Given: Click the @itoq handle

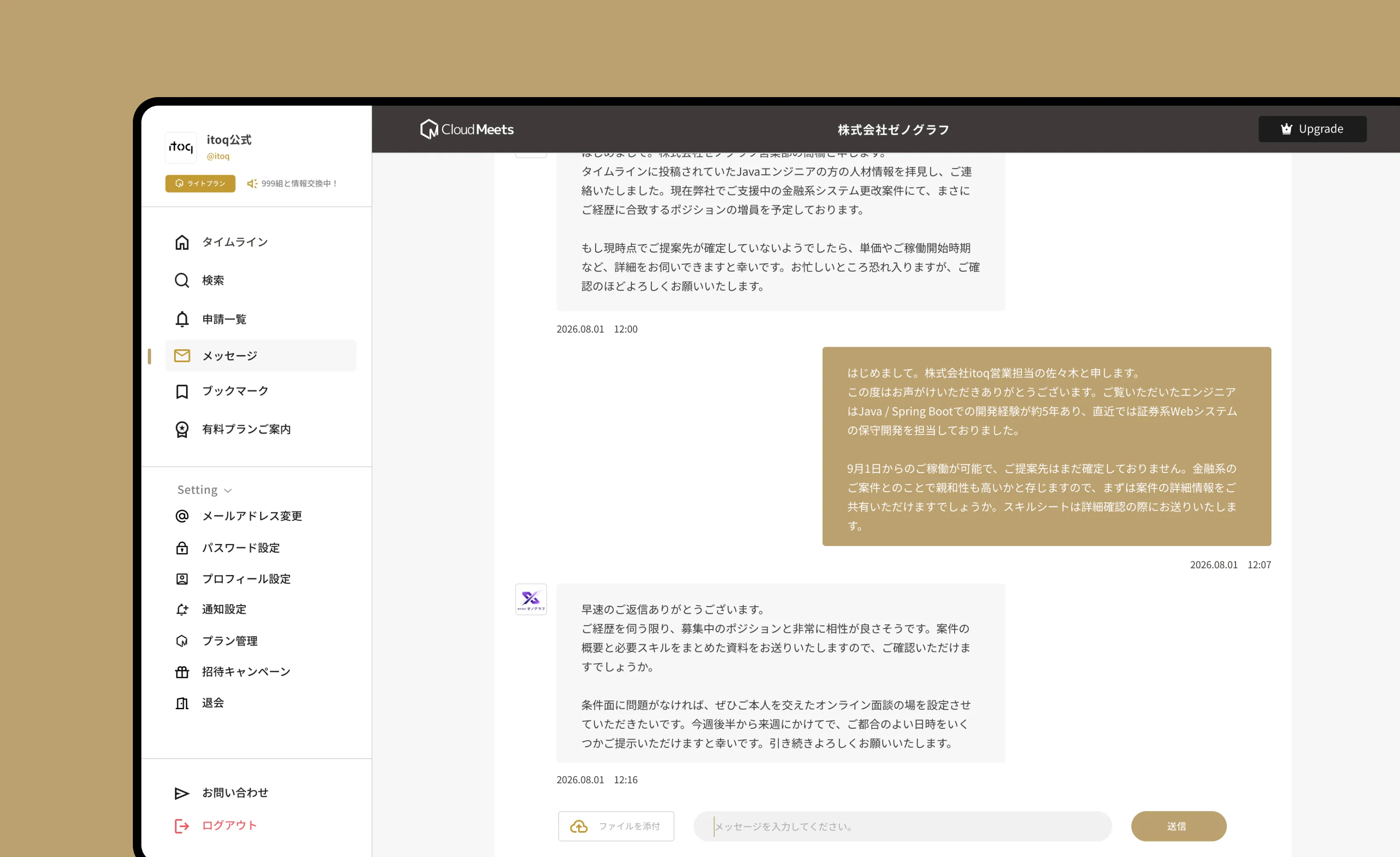Looking at the screenshot, I should (218, 156).
